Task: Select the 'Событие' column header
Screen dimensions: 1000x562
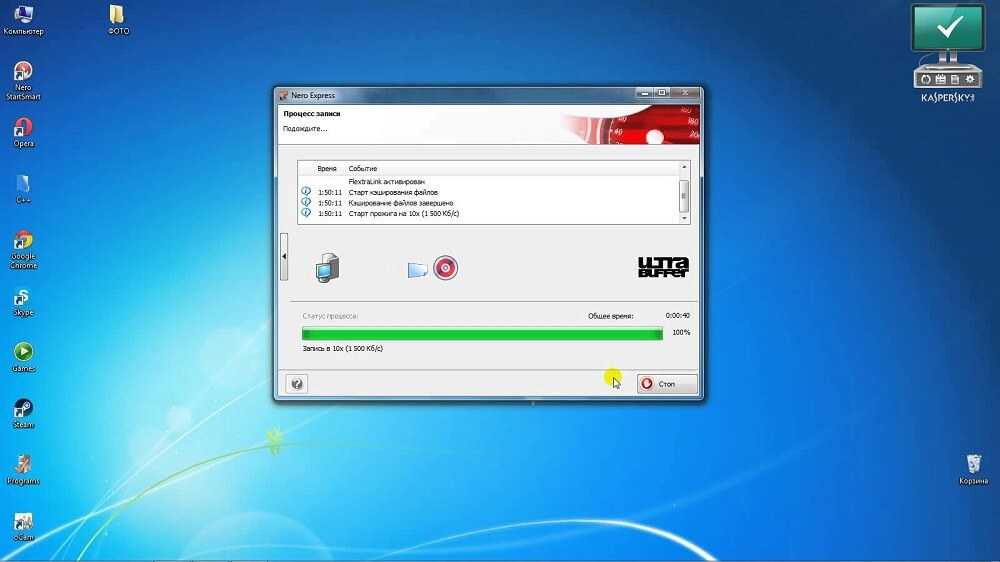Action: point(362,168)
